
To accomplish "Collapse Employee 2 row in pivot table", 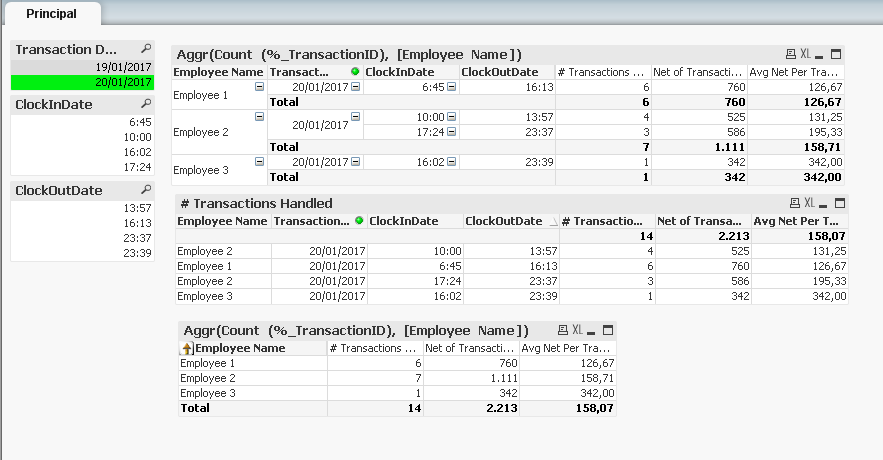I will point(259,117).
